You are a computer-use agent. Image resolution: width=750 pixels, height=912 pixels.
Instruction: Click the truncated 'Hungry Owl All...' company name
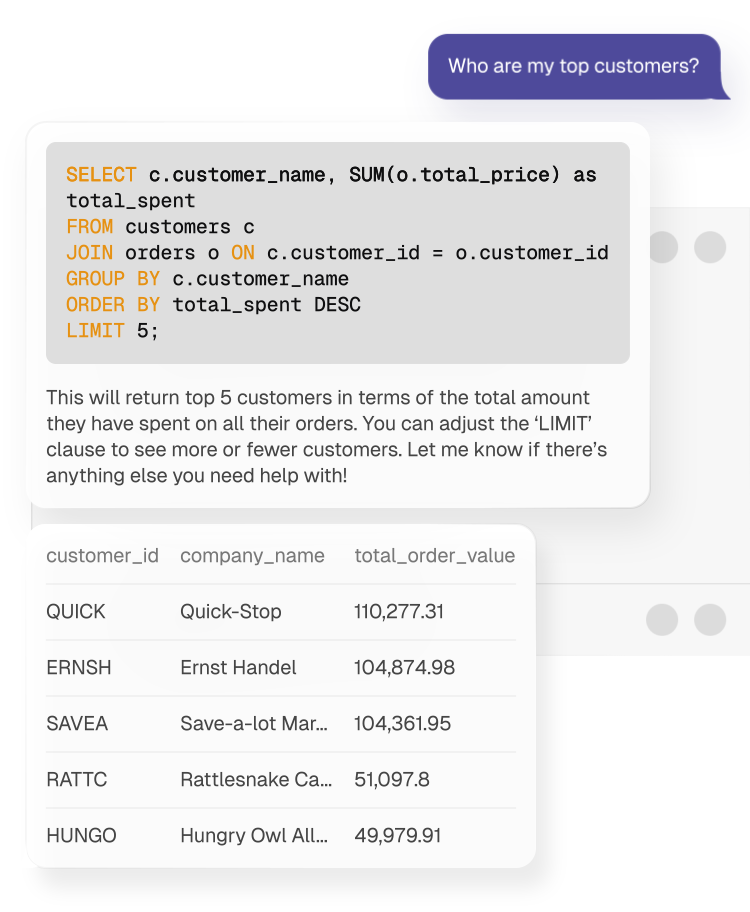254,836
